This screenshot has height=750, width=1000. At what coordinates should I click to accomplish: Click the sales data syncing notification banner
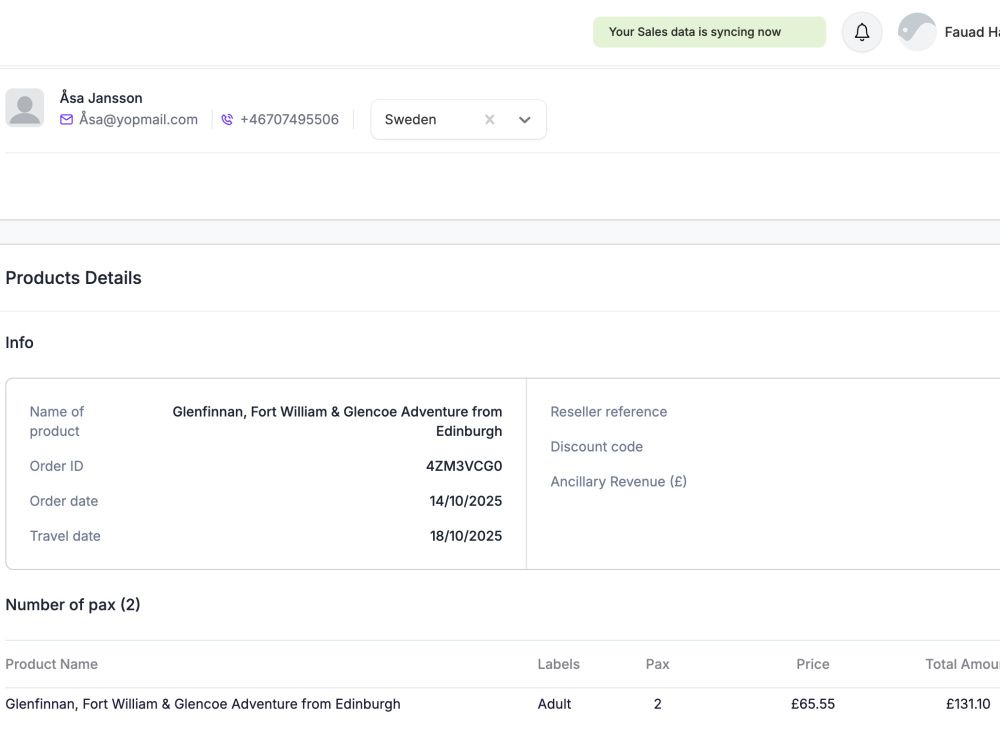(709, 32)
